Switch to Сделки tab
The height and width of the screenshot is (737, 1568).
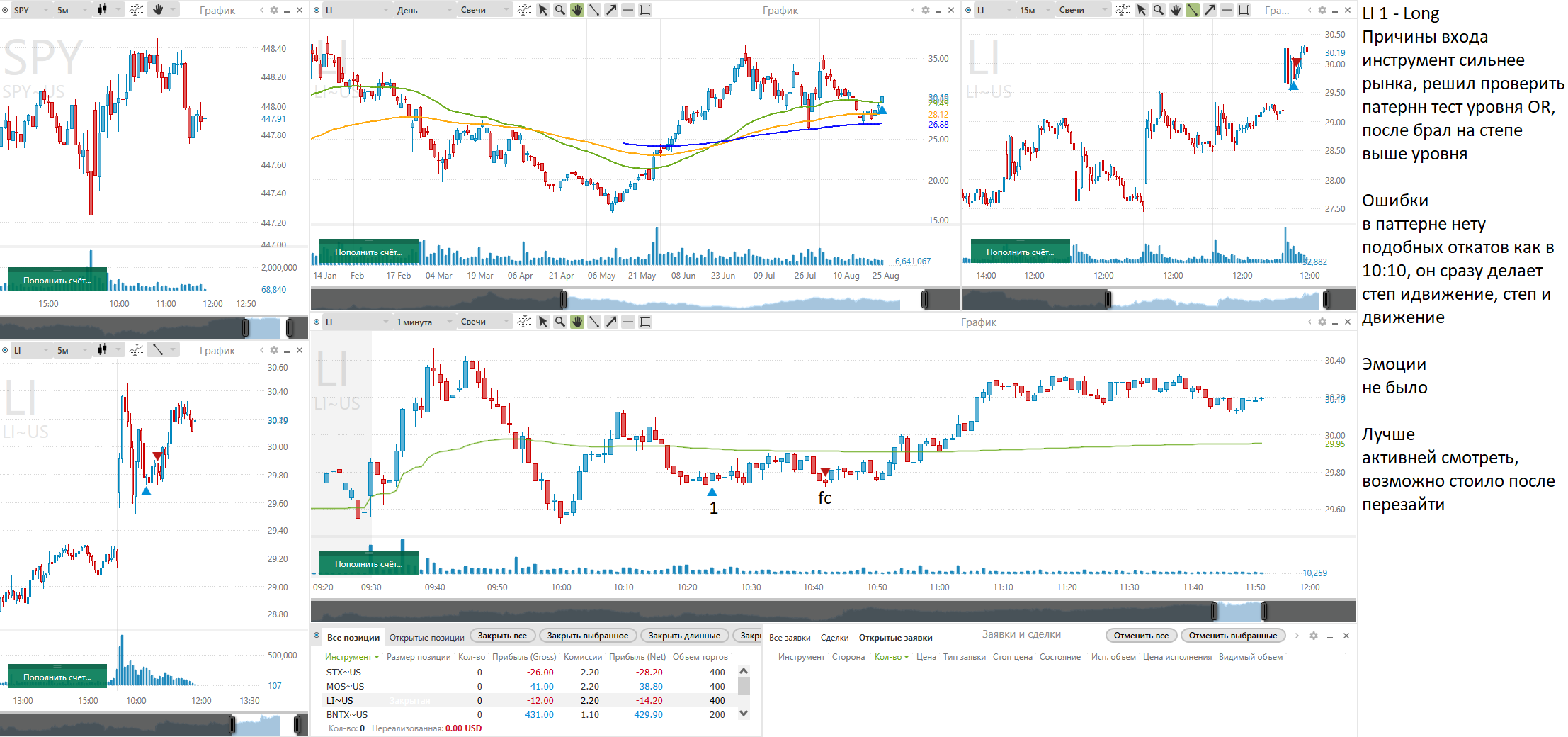(834, 637)
